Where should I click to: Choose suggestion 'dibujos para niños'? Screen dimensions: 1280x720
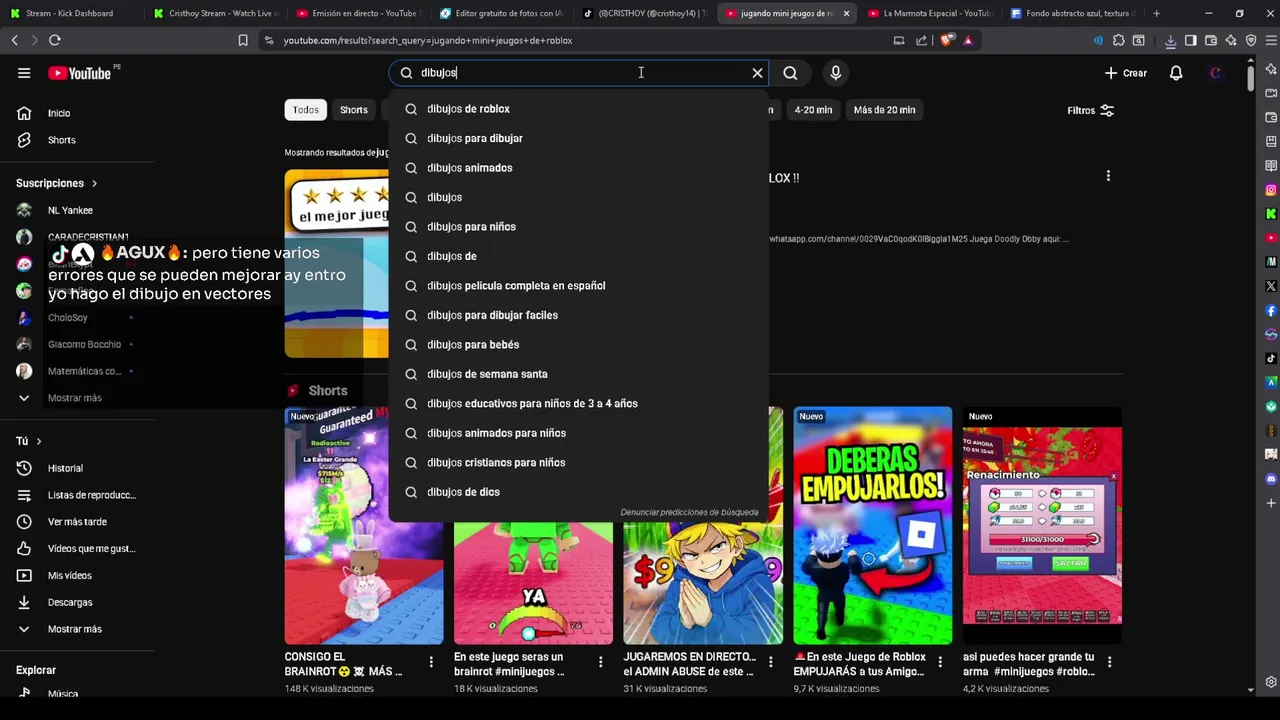578,227
